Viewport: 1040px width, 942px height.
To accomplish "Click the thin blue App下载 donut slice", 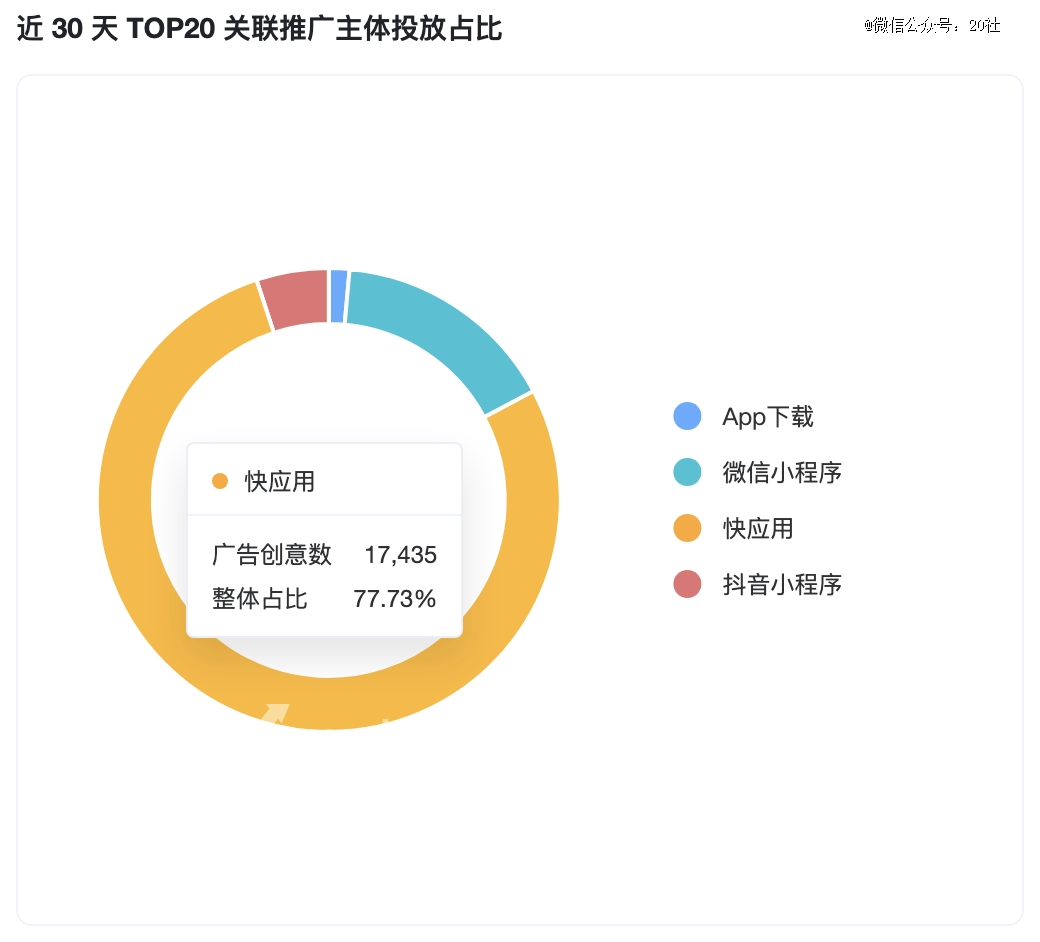I will tap(338, 297).
